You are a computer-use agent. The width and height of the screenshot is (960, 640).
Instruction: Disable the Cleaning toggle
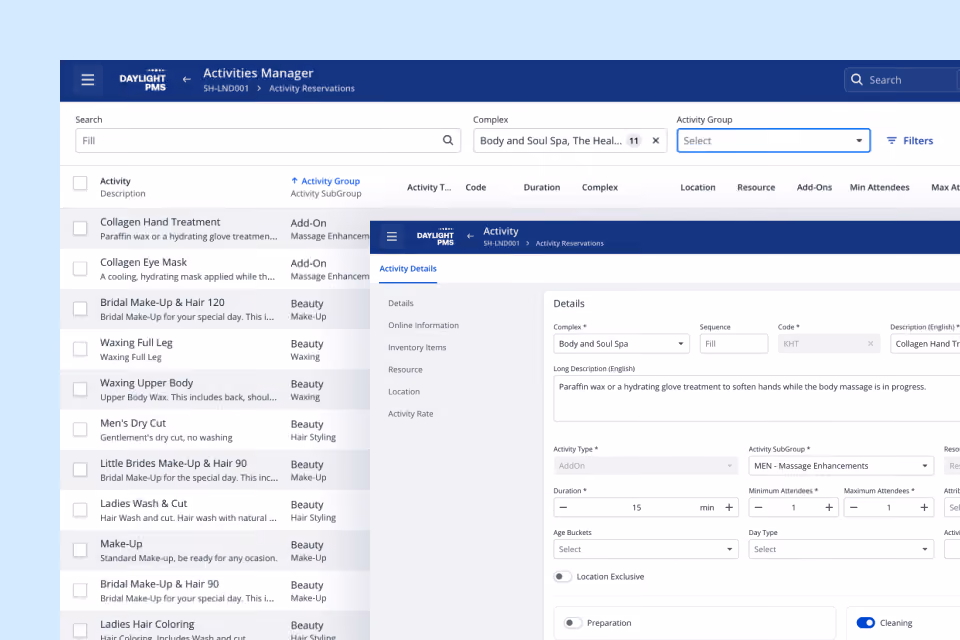866,623
